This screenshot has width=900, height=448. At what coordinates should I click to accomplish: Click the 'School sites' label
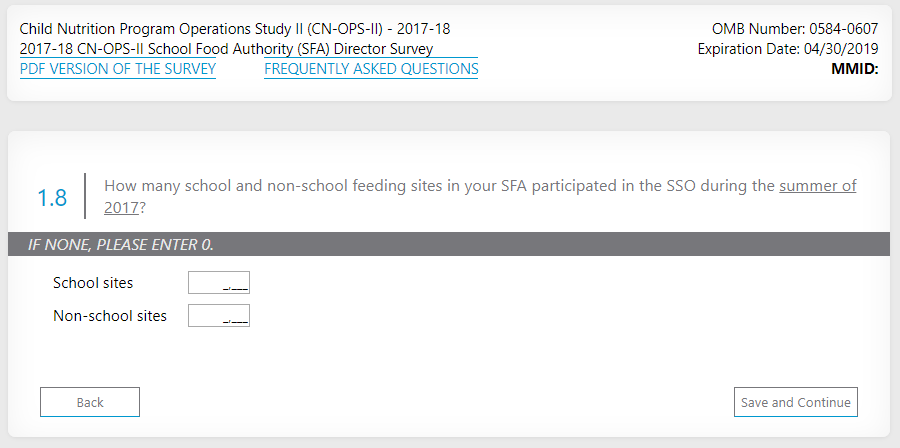pos(93,283)
